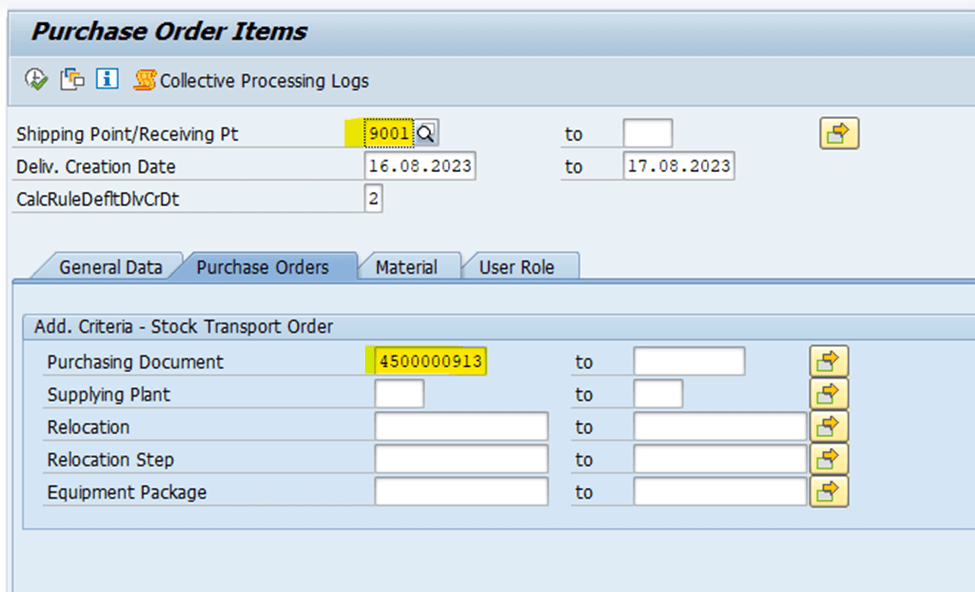Click Shipping Point field containing 9001
The width and height of the screenshot is (975, 592).
[389, 133]
